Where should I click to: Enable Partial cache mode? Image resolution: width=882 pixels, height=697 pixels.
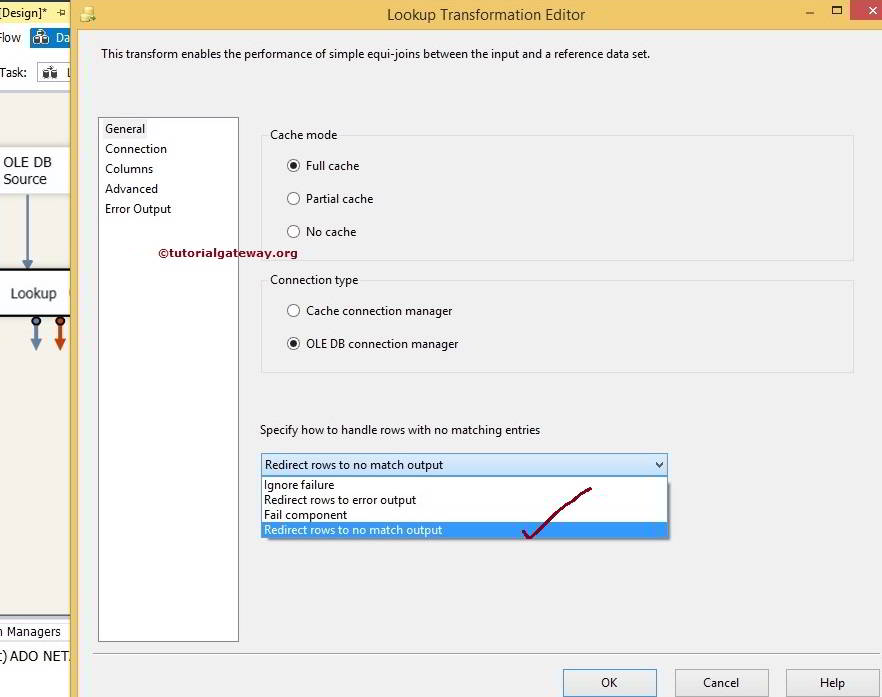coord(293,199)
